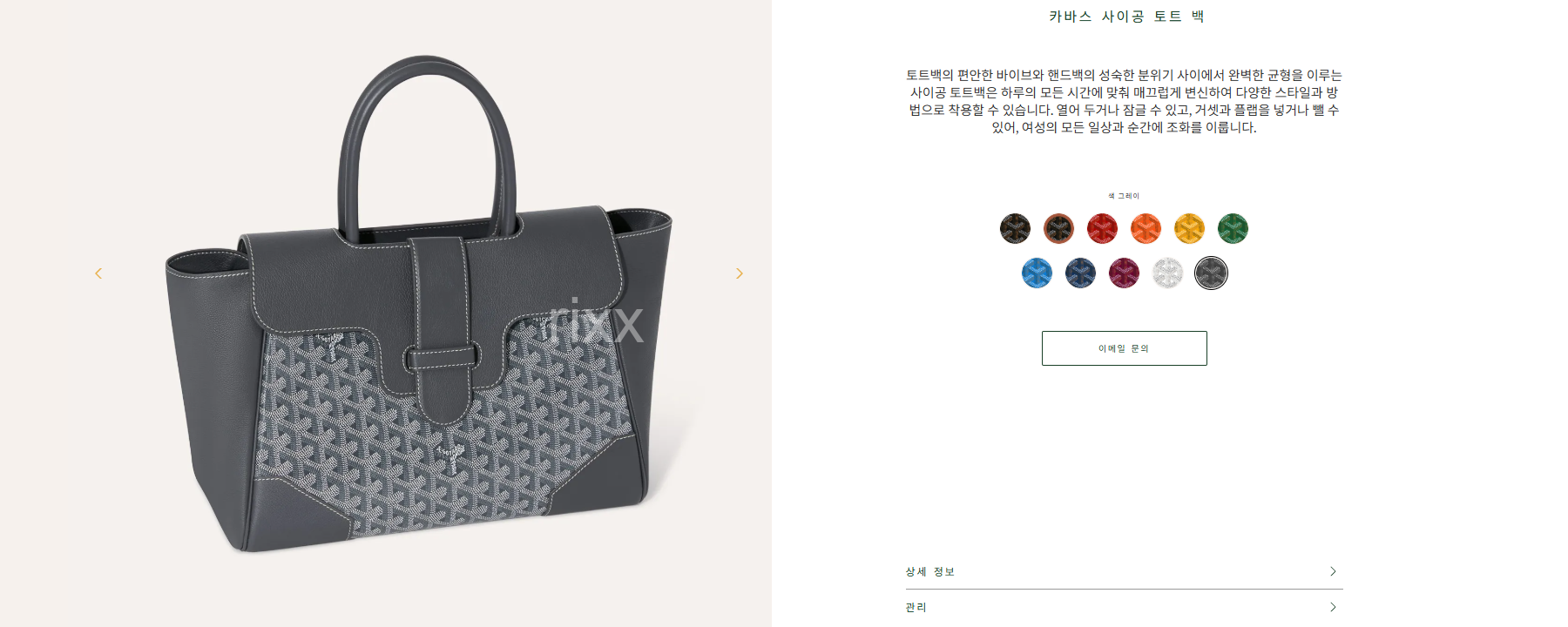The image size is (1568, 627).
Task: Pick the red color swatch
Action: pyautogui.click(x=1102, y=228)
